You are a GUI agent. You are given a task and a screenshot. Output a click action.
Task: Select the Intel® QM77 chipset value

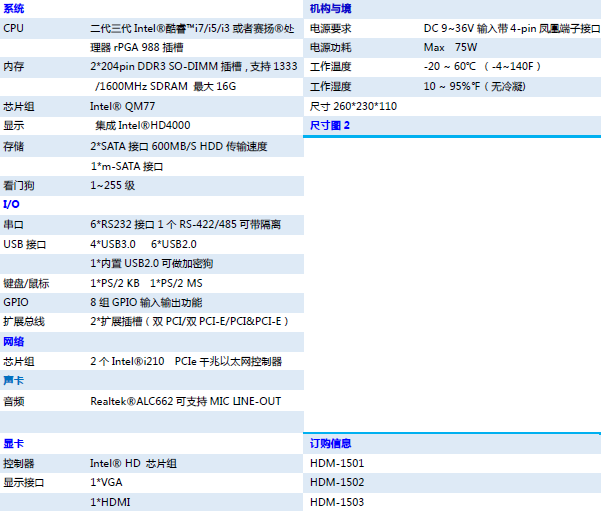(x=122, y=106)
